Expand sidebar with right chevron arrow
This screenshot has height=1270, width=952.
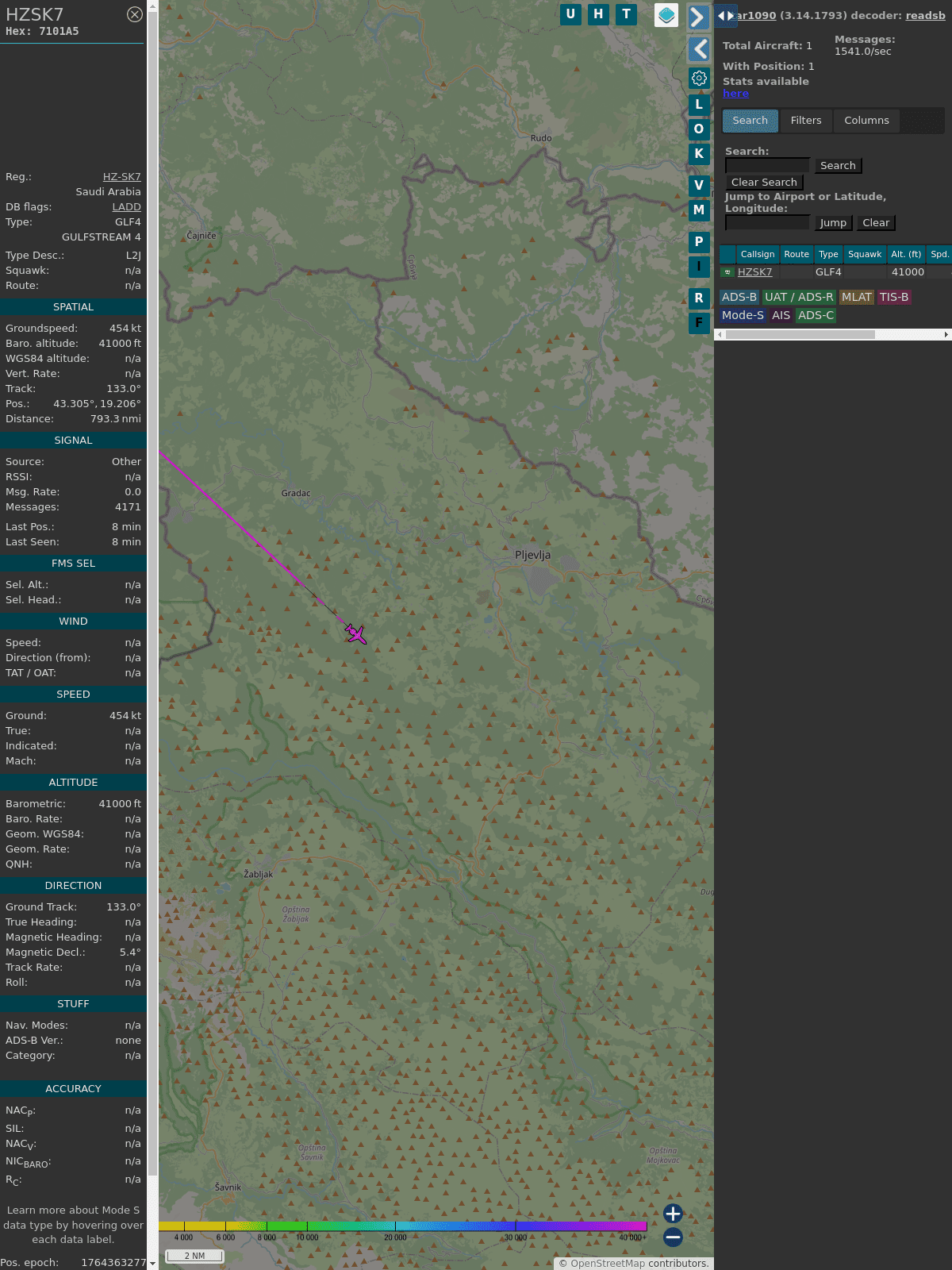(698, 17)
